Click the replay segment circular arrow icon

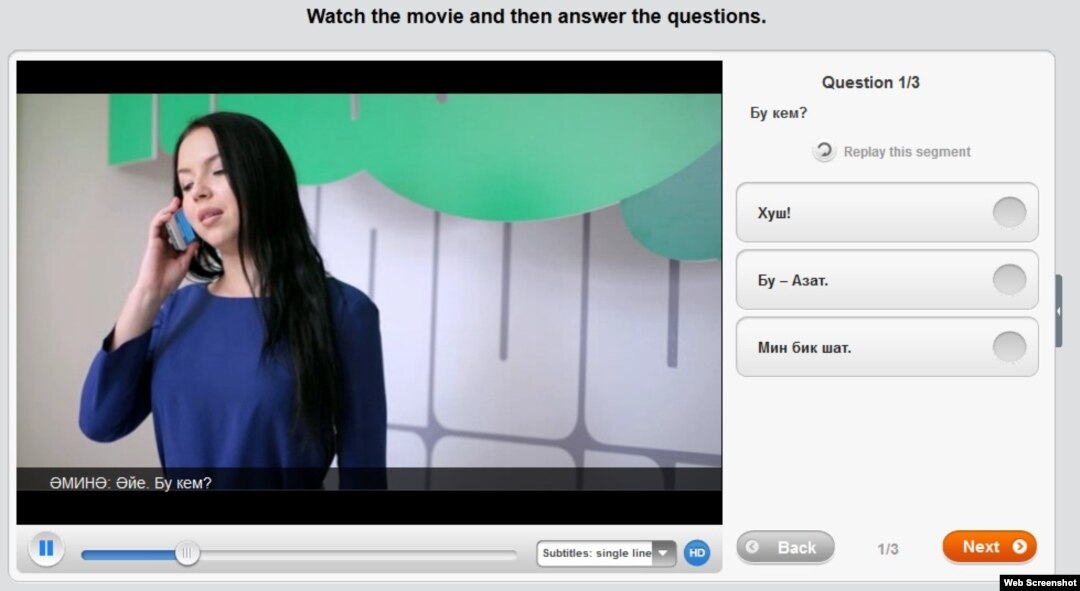823,152
